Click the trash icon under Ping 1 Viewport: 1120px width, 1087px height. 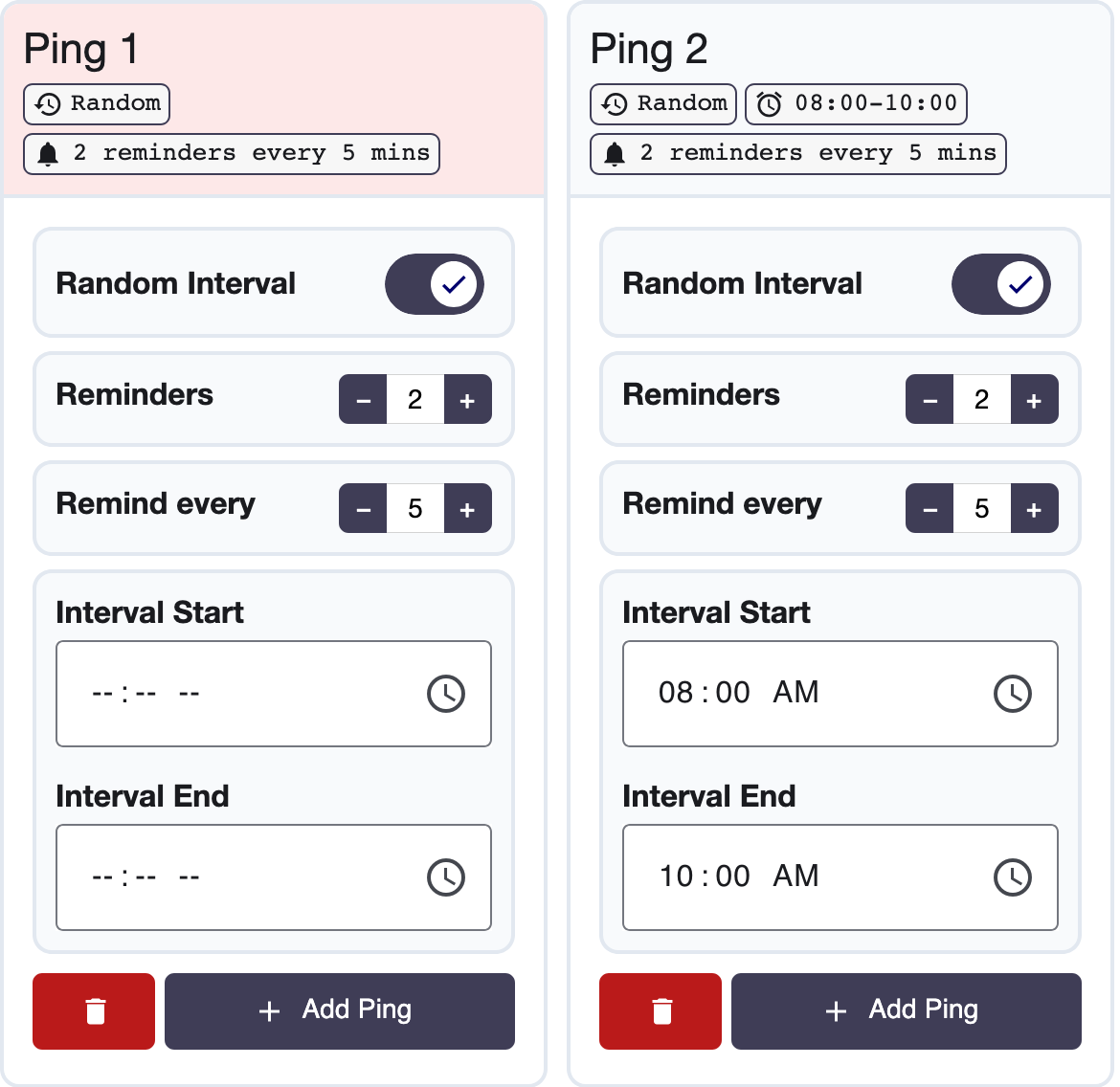(x=93, y=1010)
